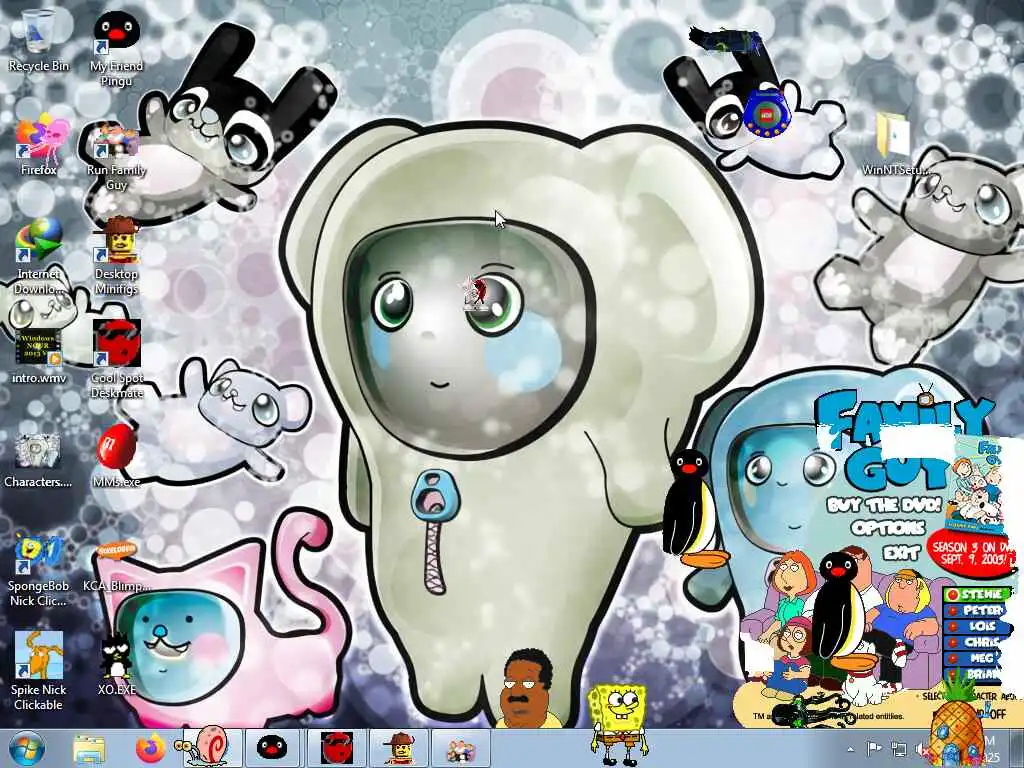Open the Action Center flag in tray

coord(874,748)
